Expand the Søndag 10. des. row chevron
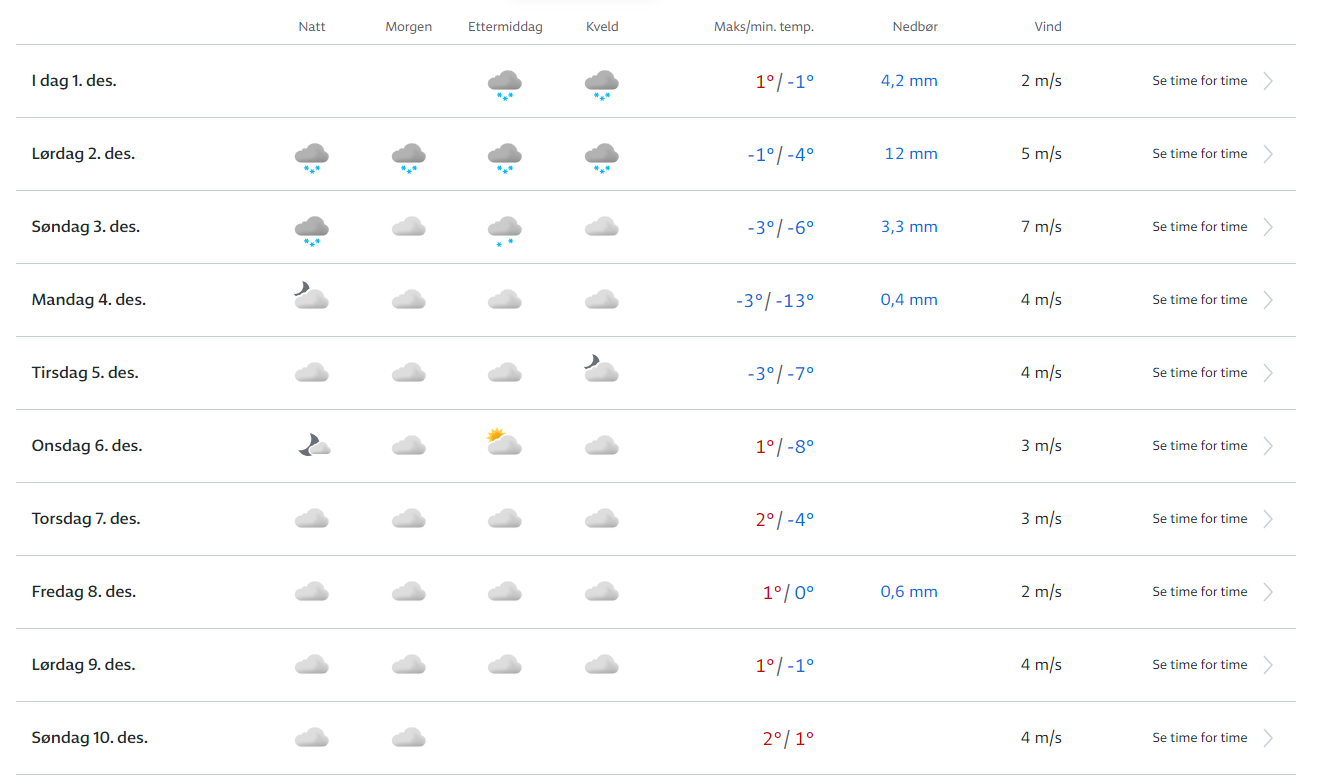 (x=1268, y=738)
